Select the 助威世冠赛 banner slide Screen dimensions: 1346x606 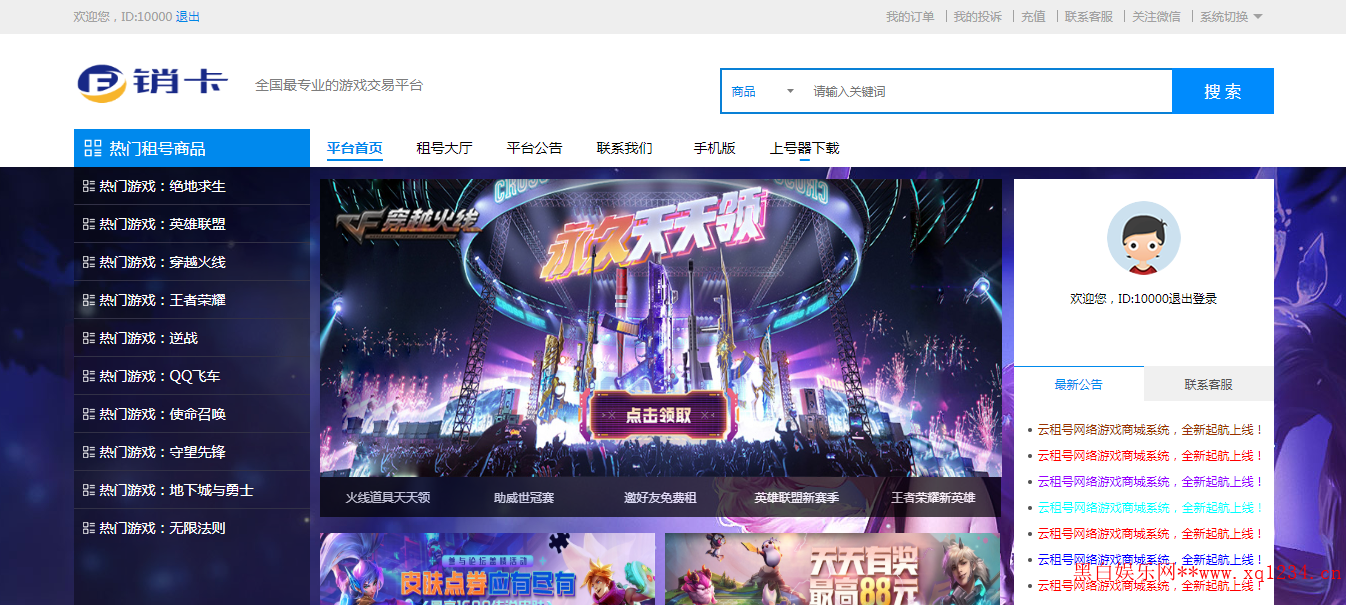pyautogui.click(x=524, y=497)
